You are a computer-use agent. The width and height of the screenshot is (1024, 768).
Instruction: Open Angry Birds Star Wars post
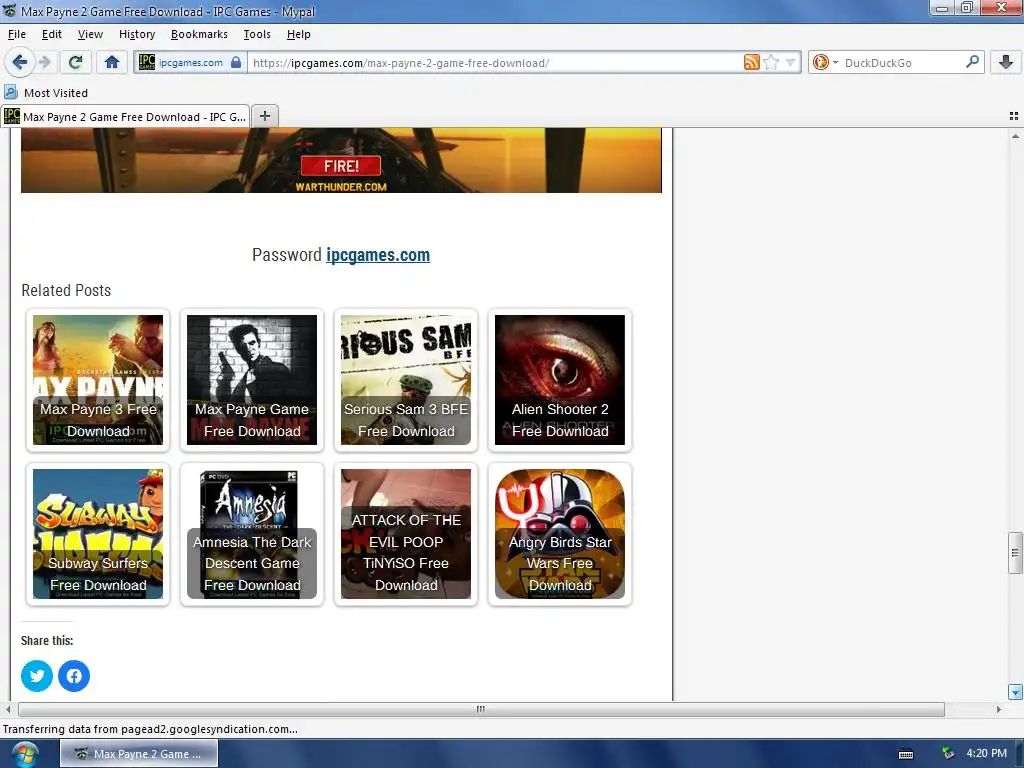(x=560, y=534)
